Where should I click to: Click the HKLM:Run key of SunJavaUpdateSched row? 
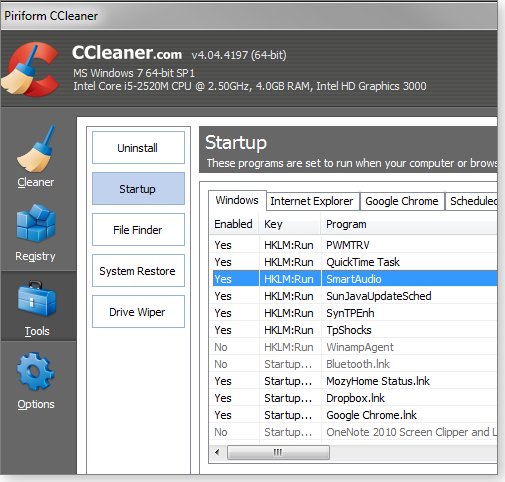pos(289,296)
